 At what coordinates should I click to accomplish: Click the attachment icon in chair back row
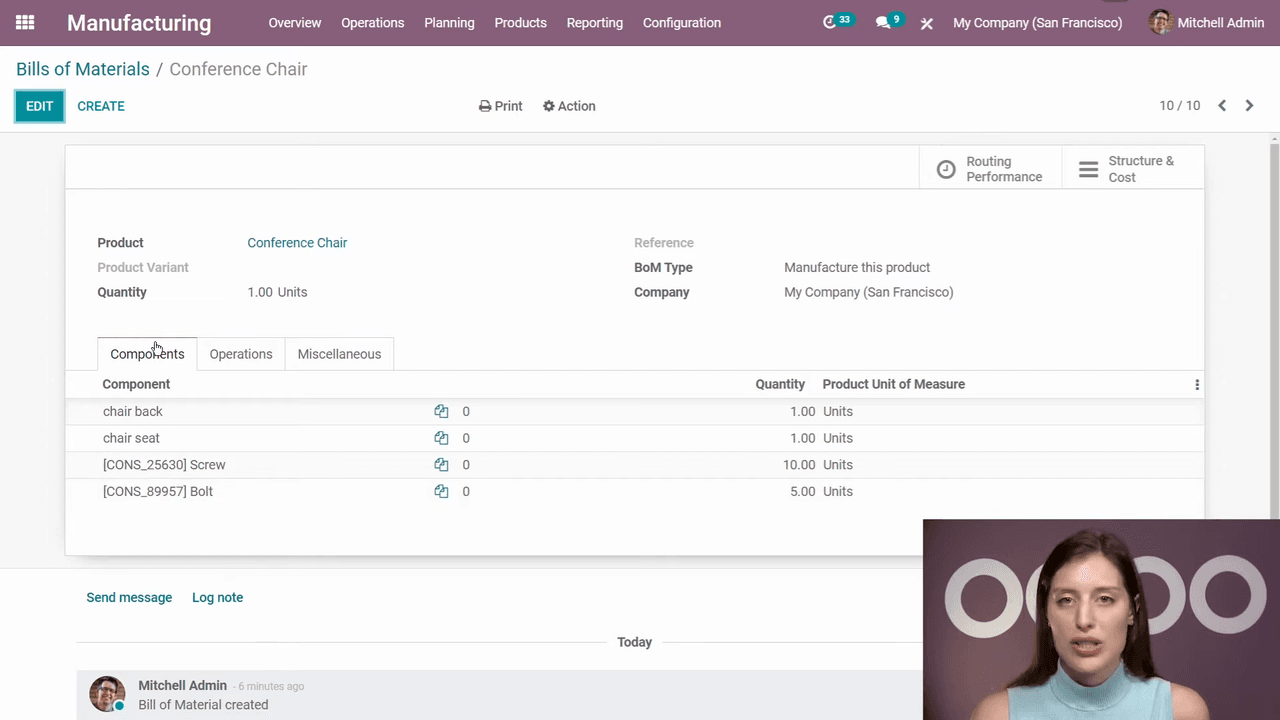(441, 411)
